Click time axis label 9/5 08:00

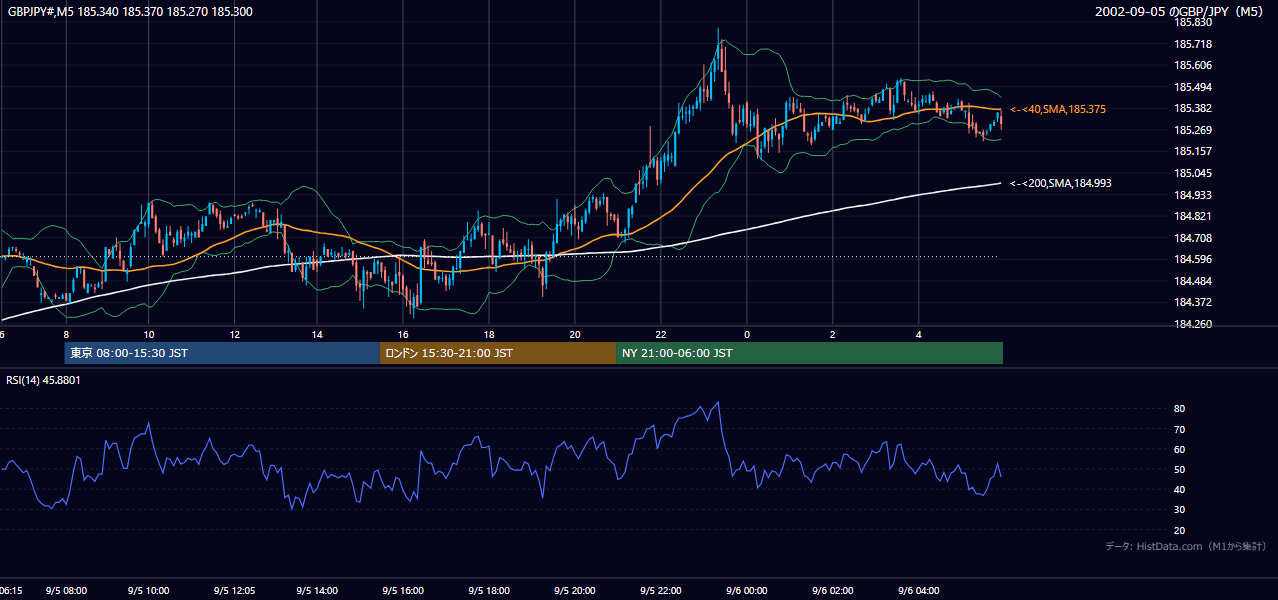point(66,591)
